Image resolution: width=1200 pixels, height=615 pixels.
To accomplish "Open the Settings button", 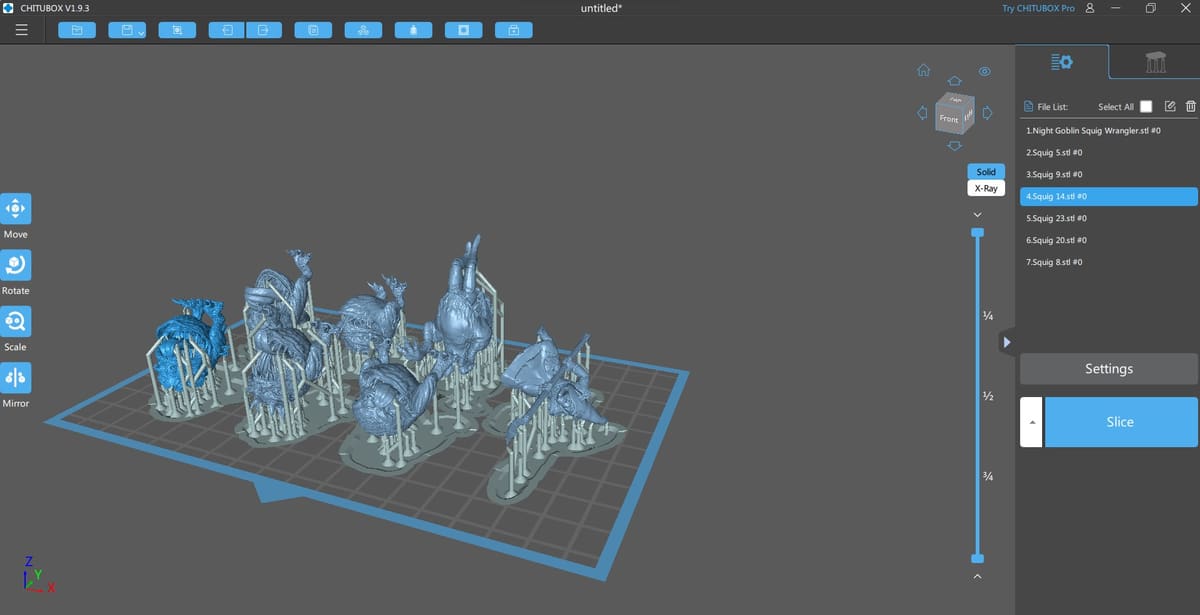I will (x=1109, y=369).
